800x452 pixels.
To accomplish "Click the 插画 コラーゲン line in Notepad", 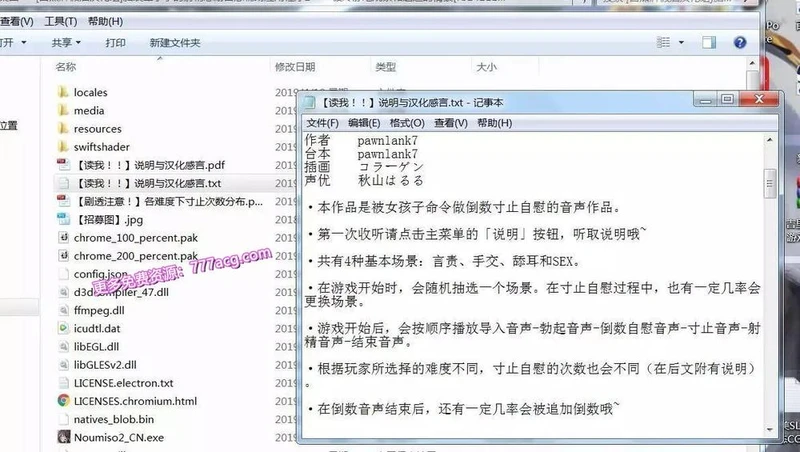I will coord(364,167).
